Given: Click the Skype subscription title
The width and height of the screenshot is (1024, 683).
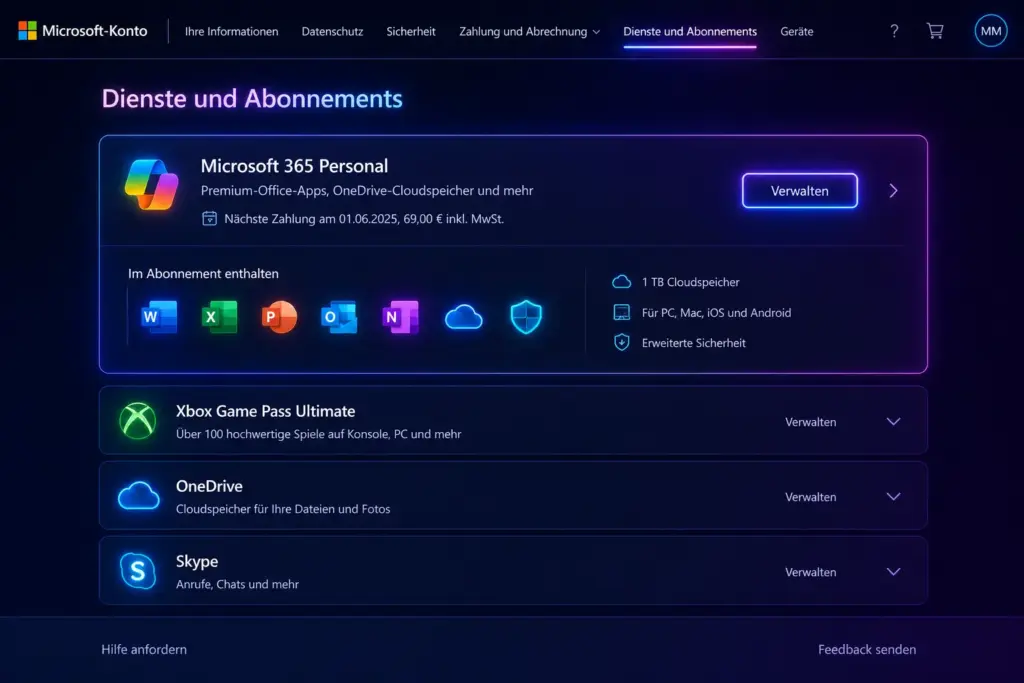Looking at the screenshot, I should coord(197,561).
